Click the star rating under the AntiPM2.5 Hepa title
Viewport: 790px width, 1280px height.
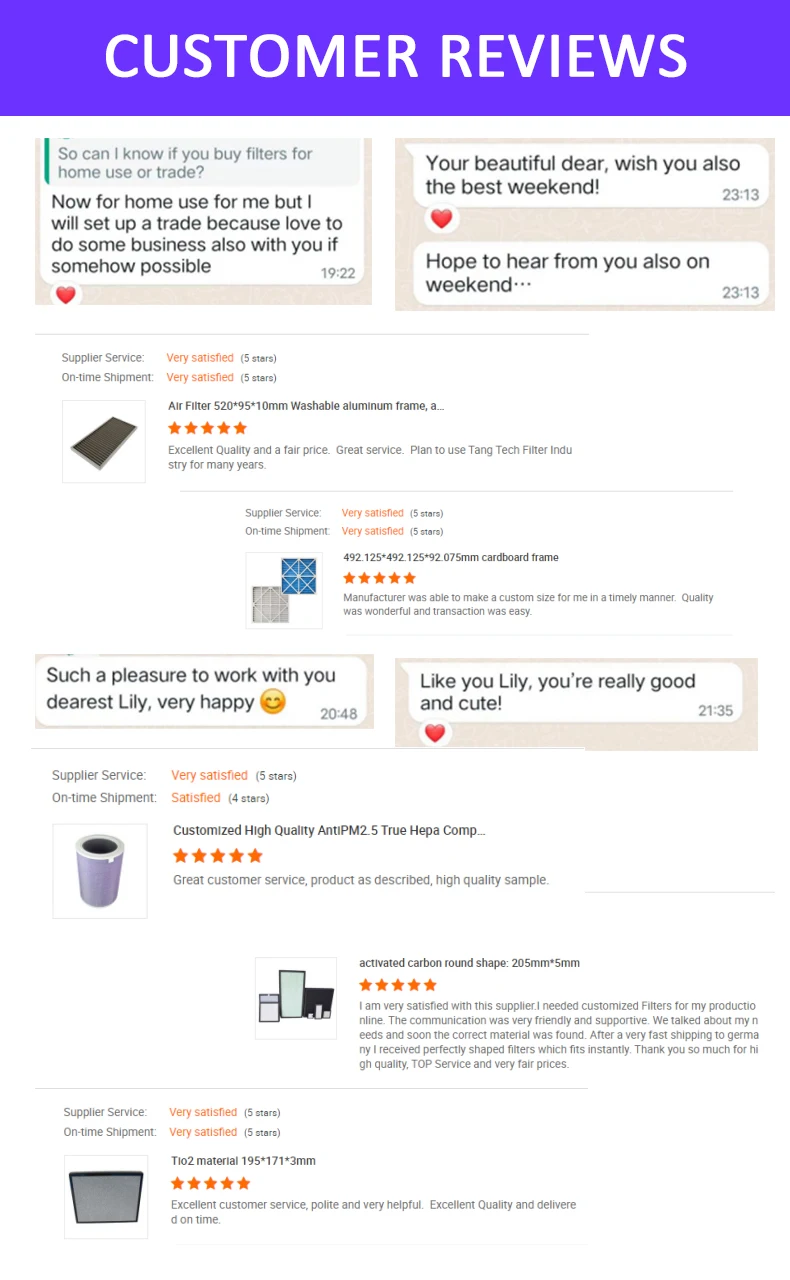point(217,856)
